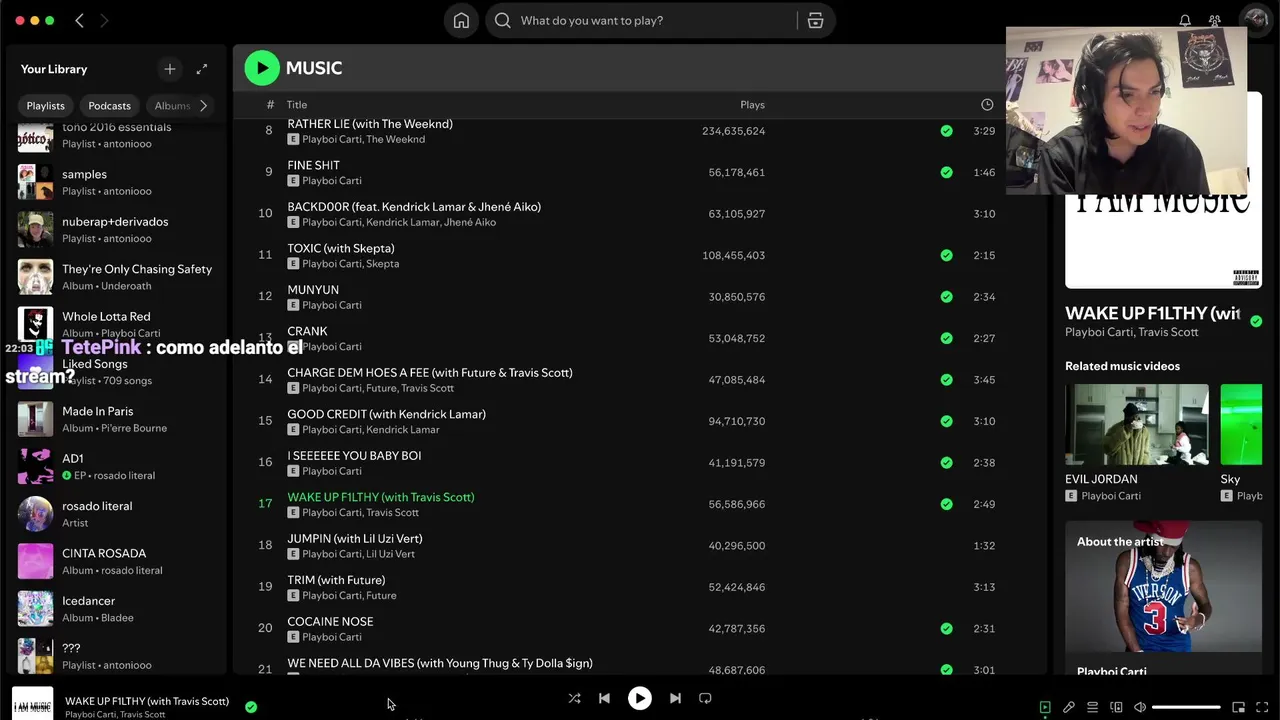Select track MUNYUN
The image size is (1280, 720).
click(x=640, y=297)
